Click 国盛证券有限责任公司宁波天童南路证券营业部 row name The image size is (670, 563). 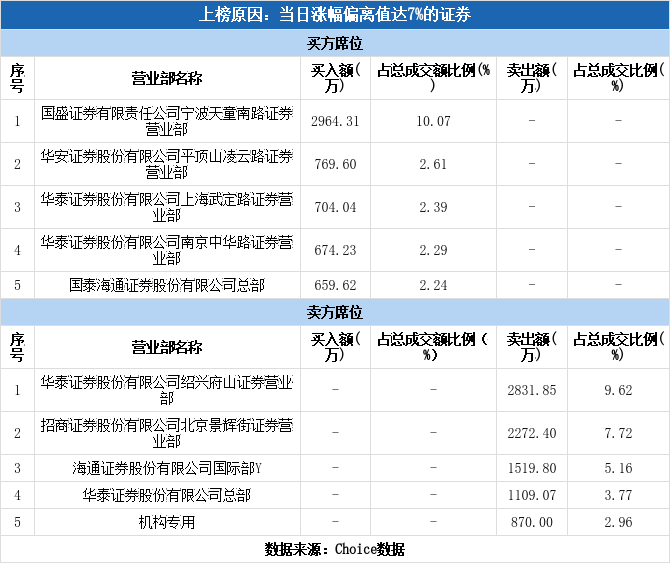(x=167, y=121)
